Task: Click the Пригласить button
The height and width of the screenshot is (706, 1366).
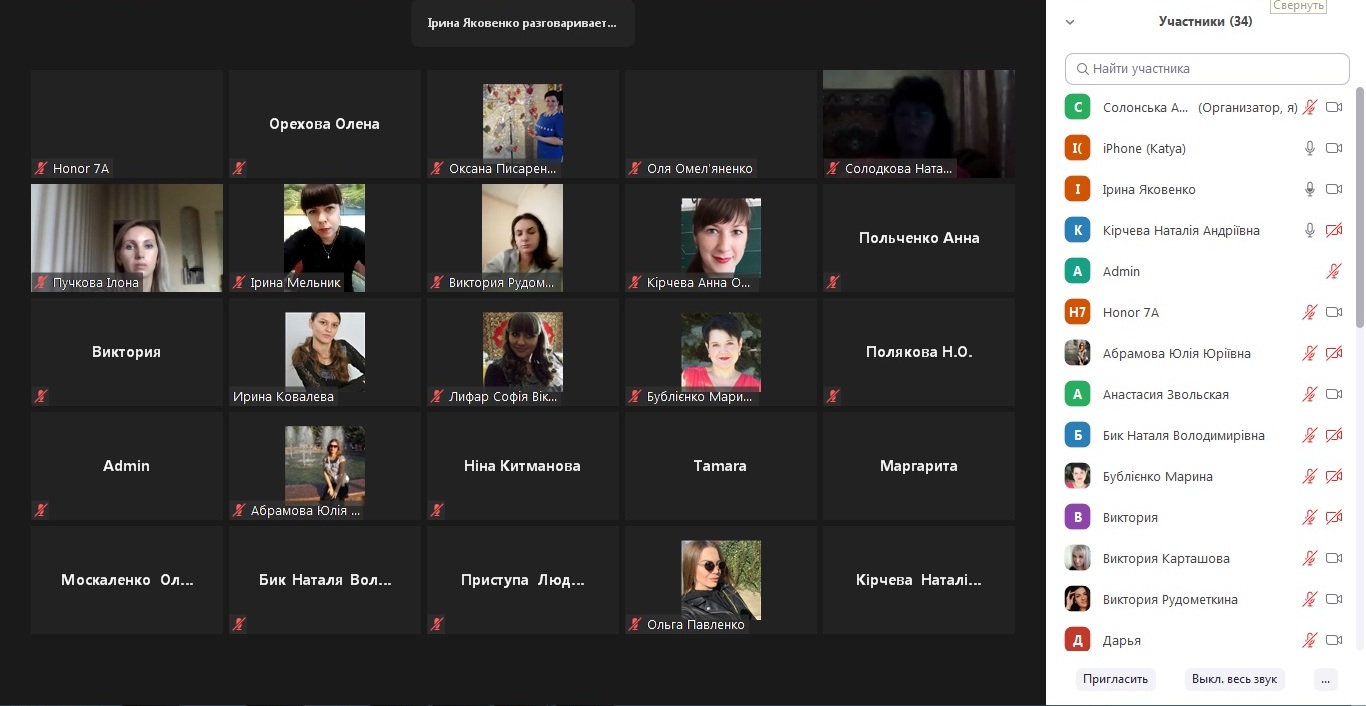Action: coord(1115,679)
